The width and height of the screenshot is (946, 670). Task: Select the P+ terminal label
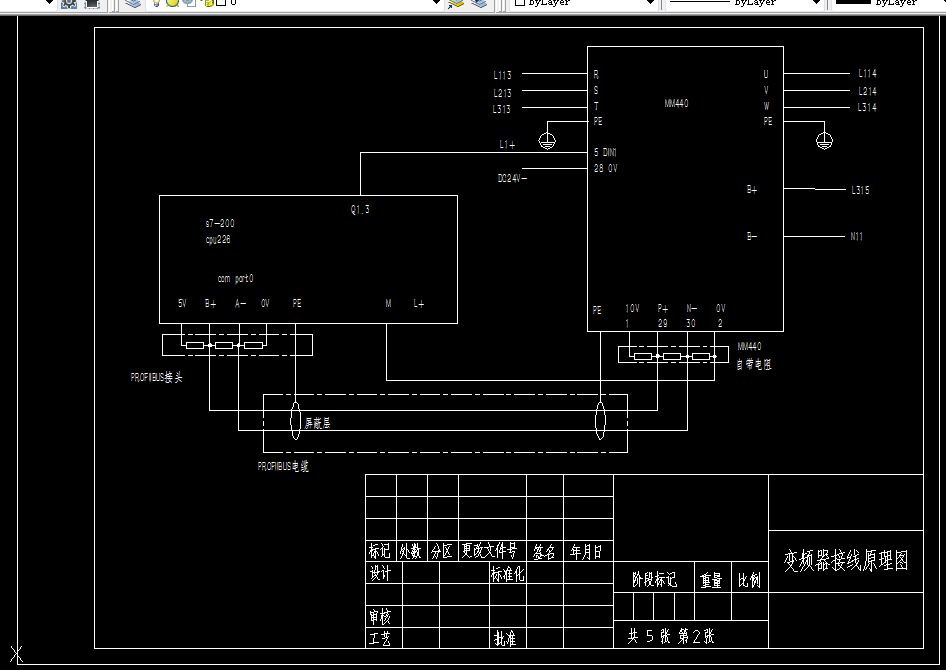coord(663,308)
